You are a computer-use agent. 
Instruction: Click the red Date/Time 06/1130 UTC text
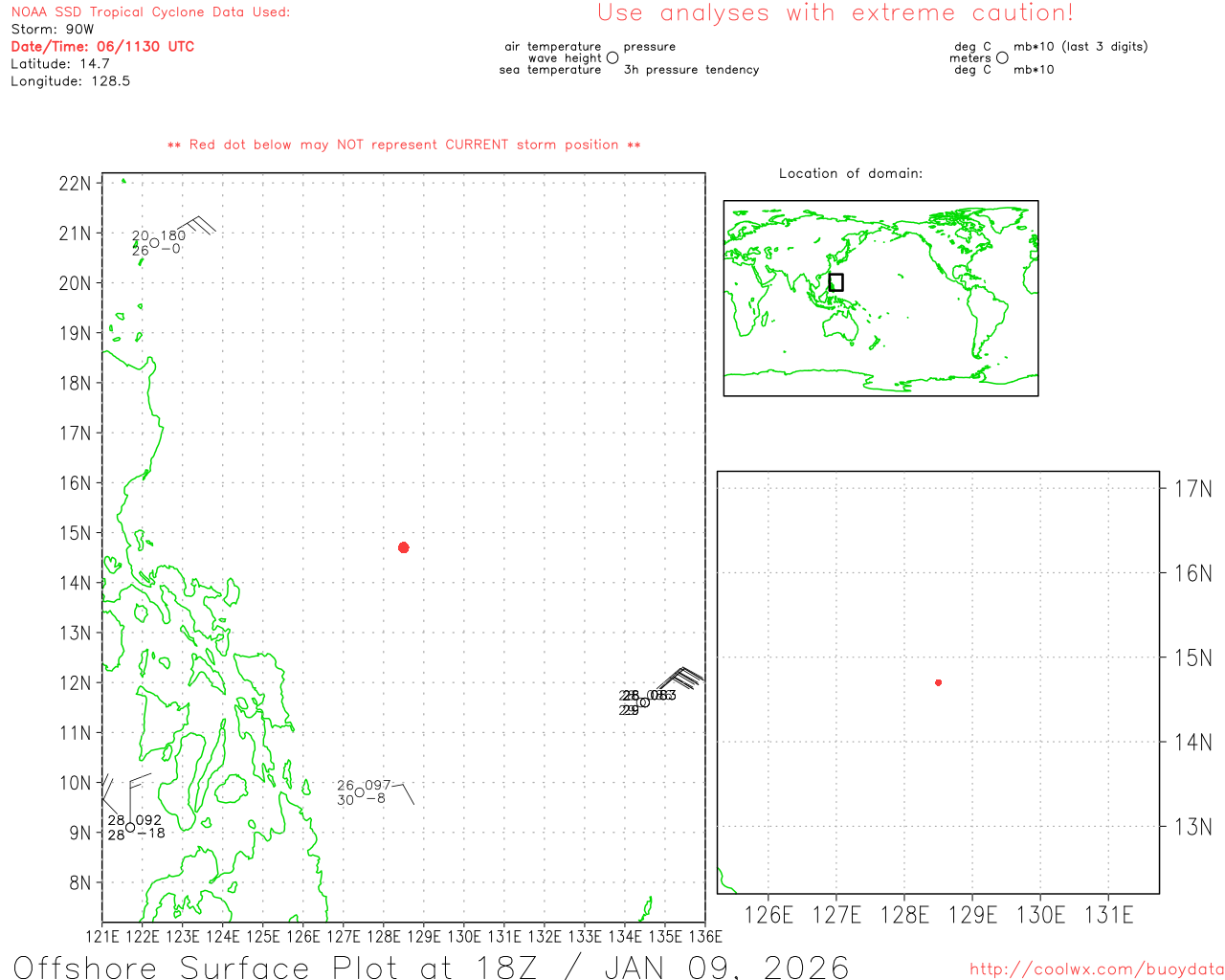(x=102, y=47)
